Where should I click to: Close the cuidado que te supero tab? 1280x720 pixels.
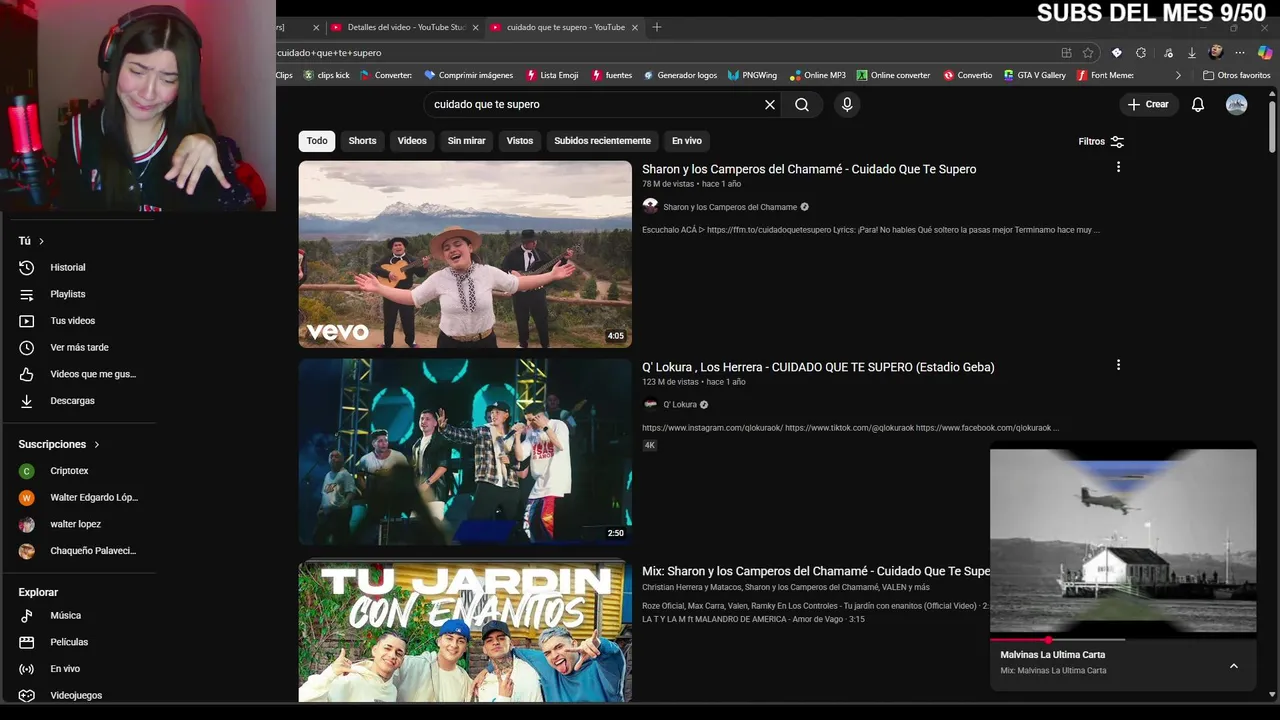[x=634, y=27]
